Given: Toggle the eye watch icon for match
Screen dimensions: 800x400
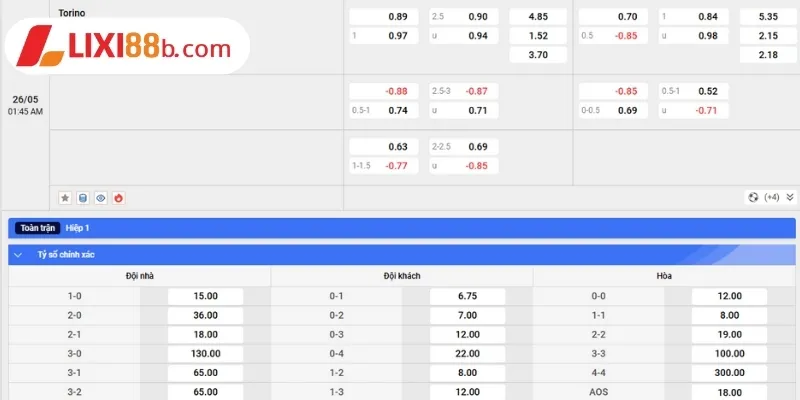Looking at the screenshot, I should [x=100, y=198].
